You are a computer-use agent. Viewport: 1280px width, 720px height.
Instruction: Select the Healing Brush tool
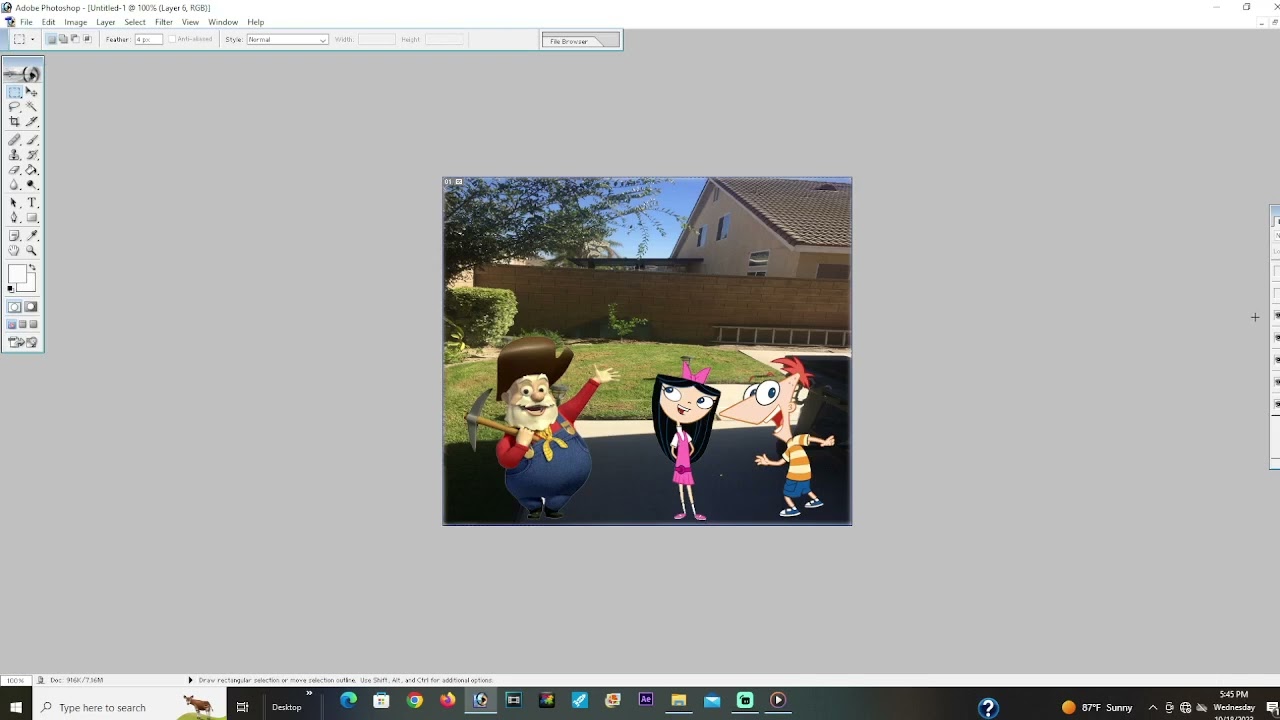[x=14, y=140]
